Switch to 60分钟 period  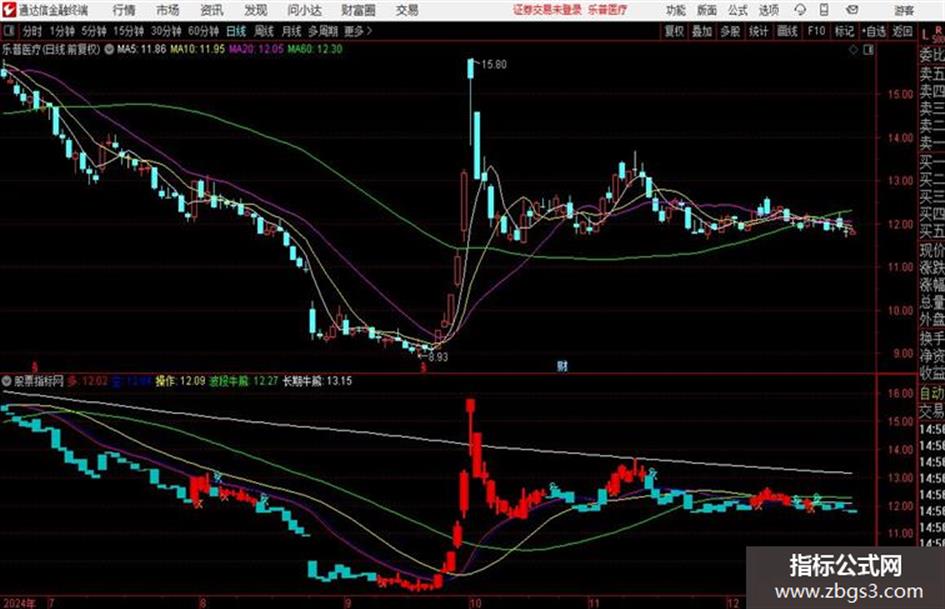tap(204, 31)
